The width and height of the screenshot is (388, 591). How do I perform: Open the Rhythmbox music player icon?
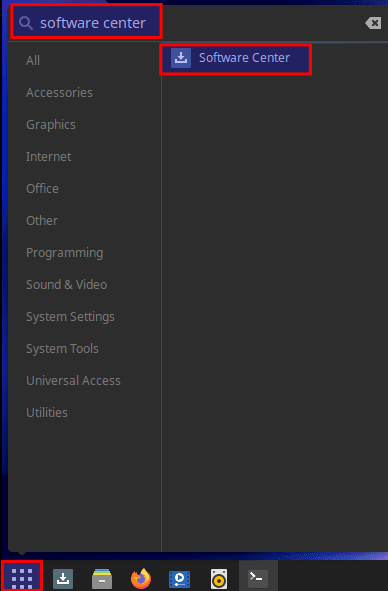click(219, 579)
